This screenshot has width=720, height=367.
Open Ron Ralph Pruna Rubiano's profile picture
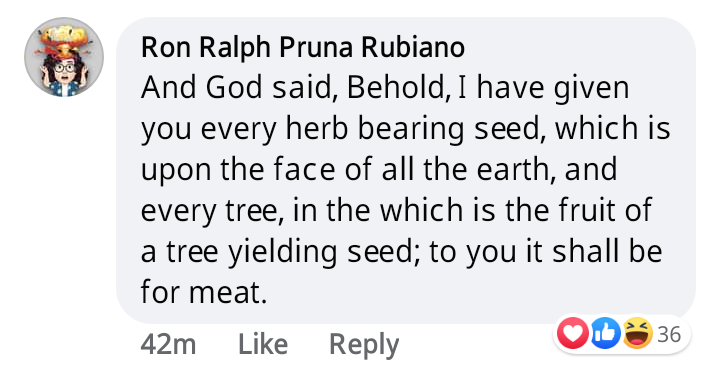[x=64, y=57]
